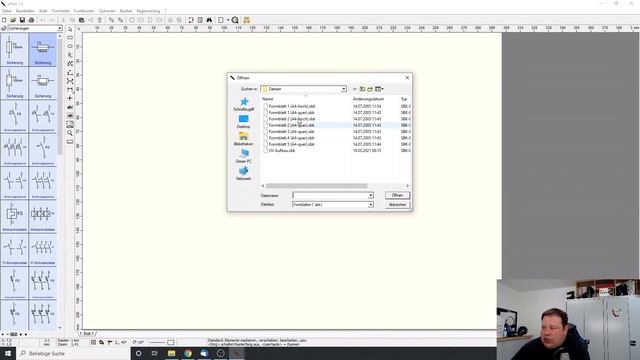The width and height of the screenshot is (640, 360).
Task: Open the Suchen in folder dropdown
Action: [344, 89]
